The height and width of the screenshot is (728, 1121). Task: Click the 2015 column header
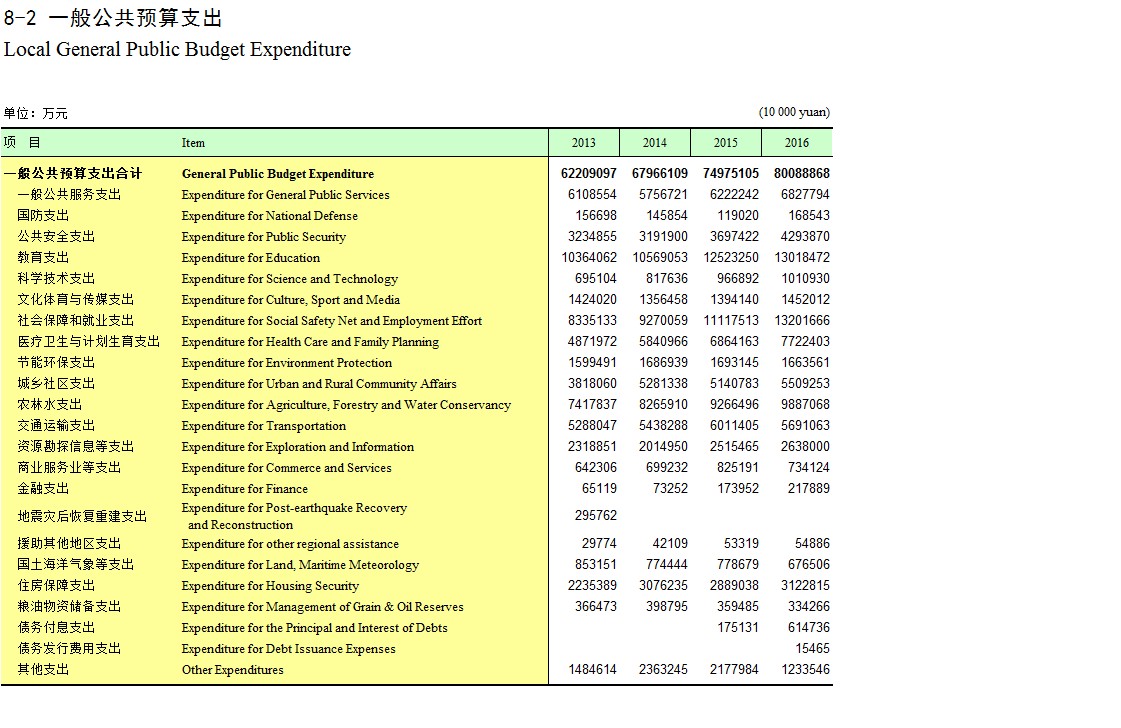(x=725, y=143)
